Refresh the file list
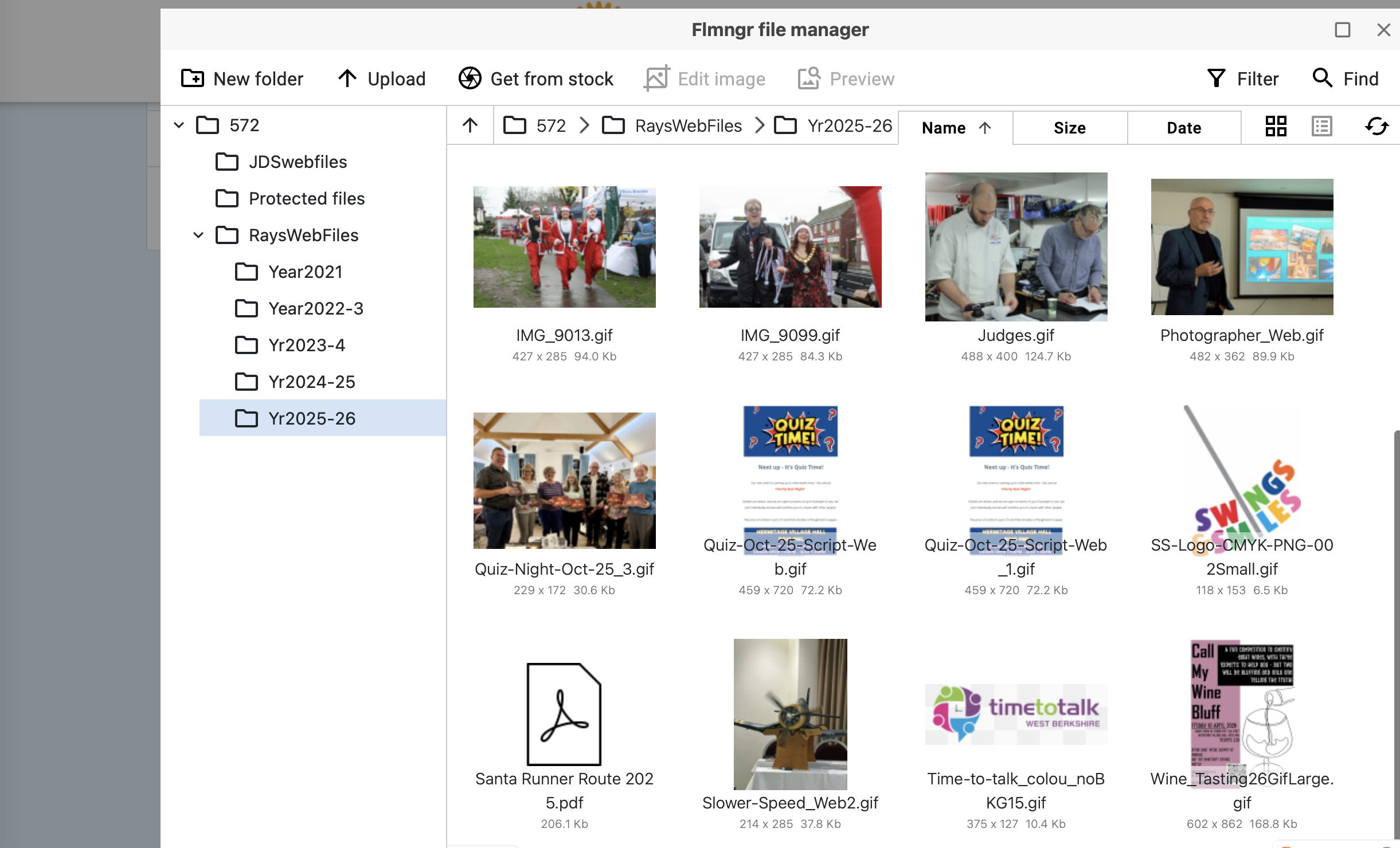 pos(1376,126)
